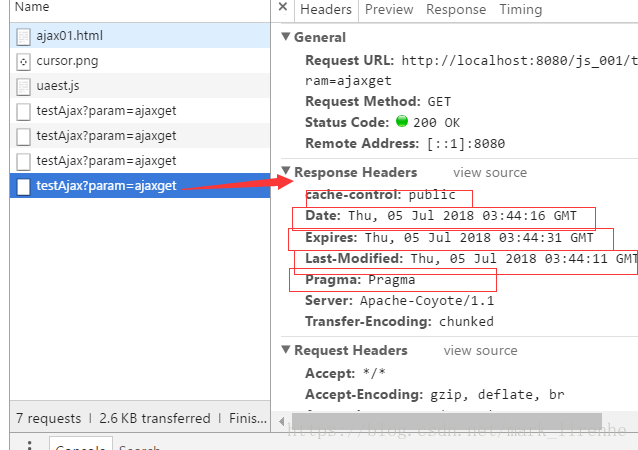
Task: Close the request details pane with X
Action: coord(283,7)
